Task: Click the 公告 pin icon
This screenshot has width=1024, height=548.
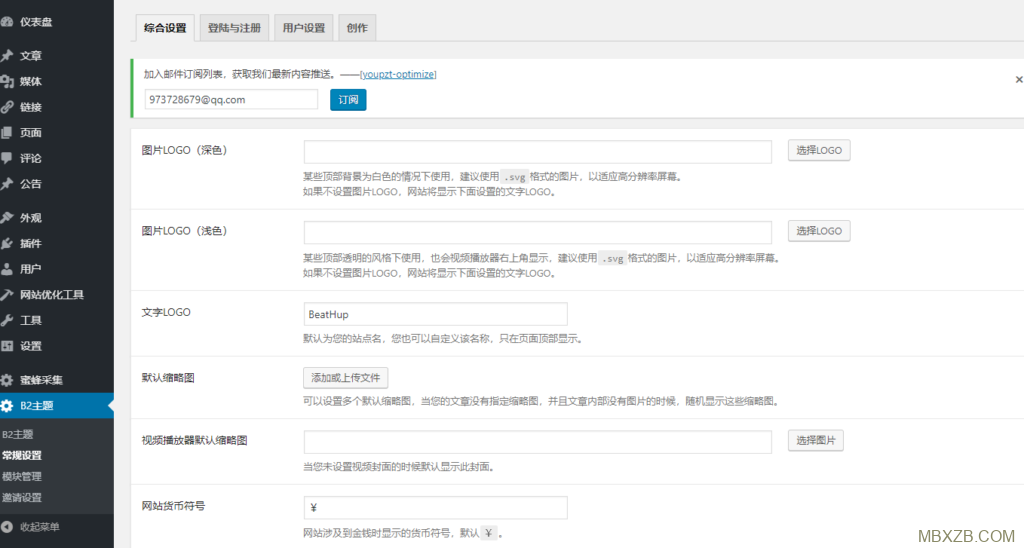Action: (x=7, y=184)
